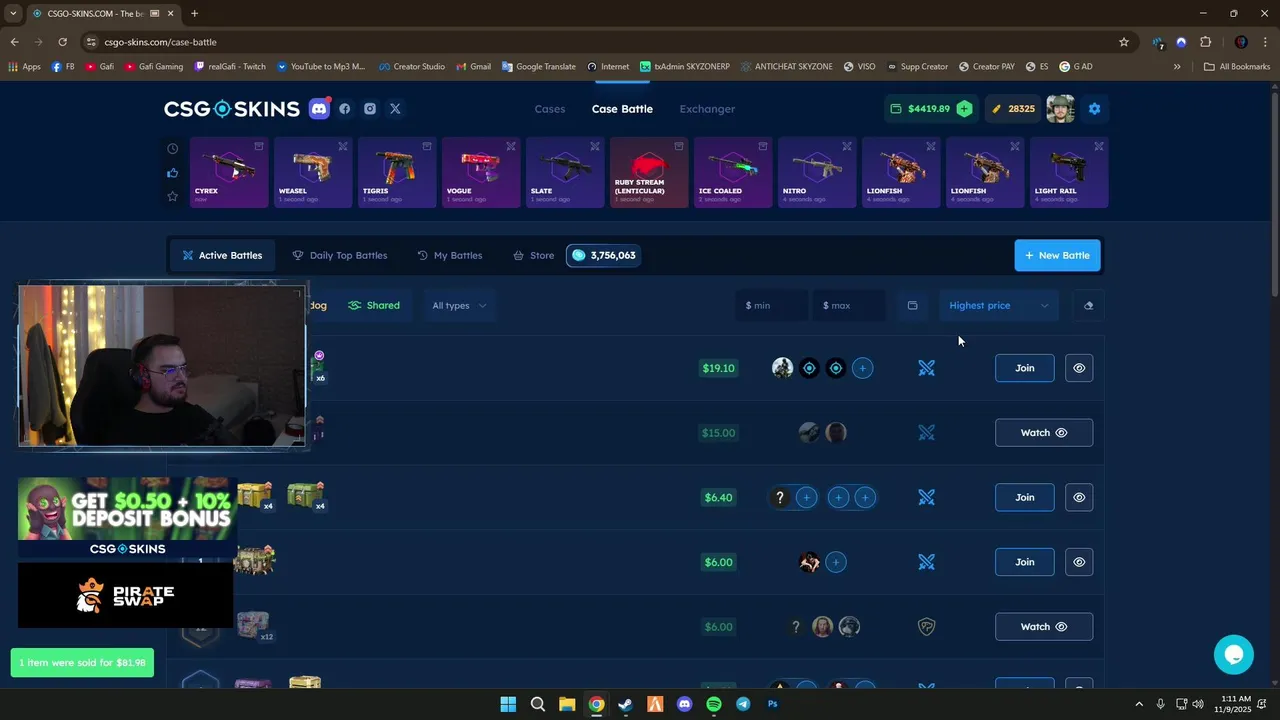1280x720 pixels.
Task: Go to the Cases tab
Action: pyautogui.click(x=550, y=109)
